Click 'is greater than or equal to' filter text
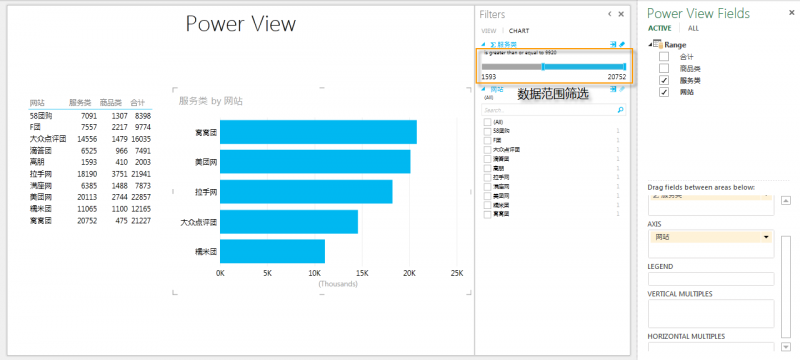Viewport: 800px width, 360px height. tap(520, 53)
